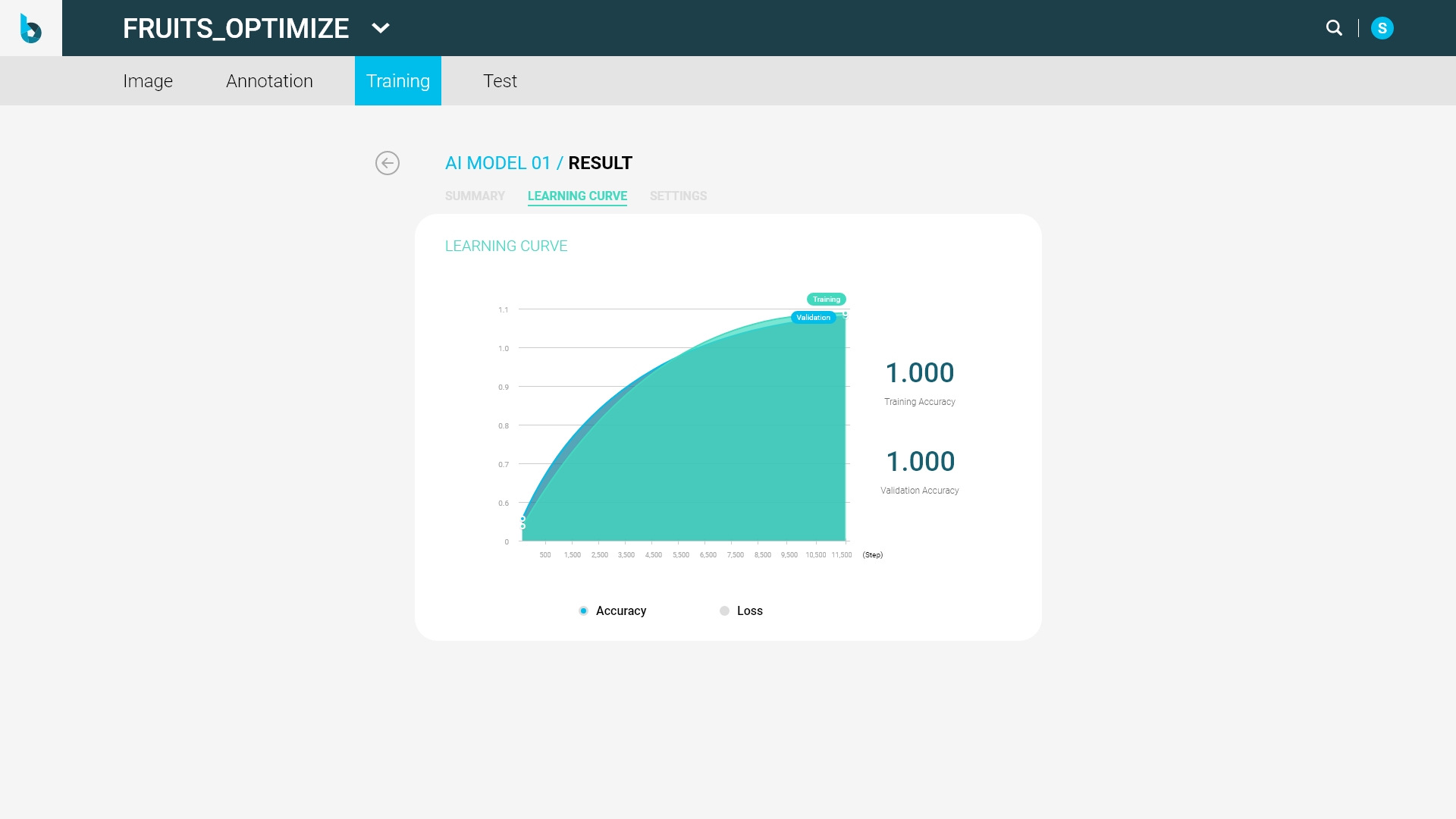
Task: Go back using the circled arrow icon
Action: 388,163
